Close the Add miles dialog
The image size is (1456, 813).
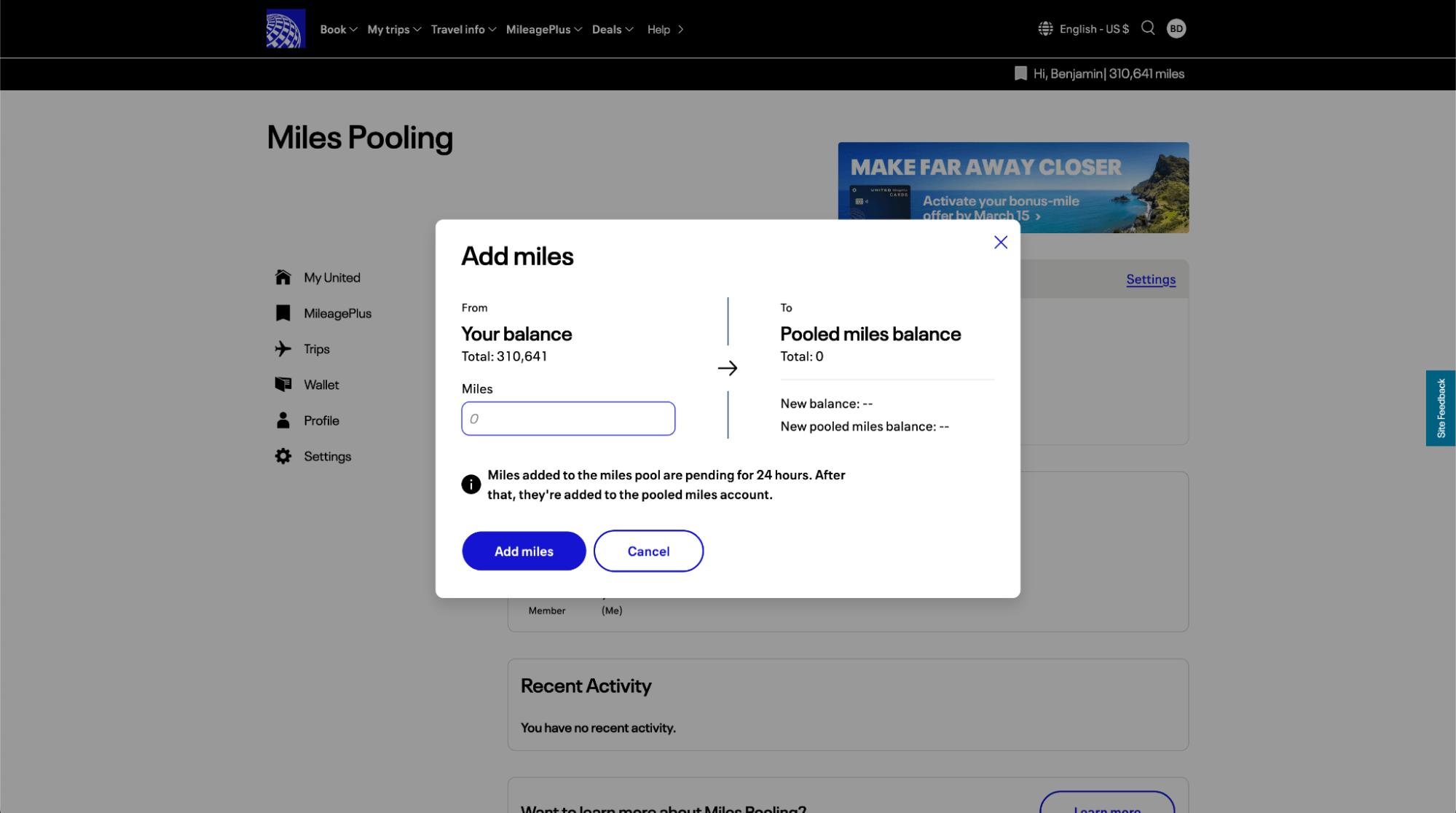click(x=1001, y=243)
